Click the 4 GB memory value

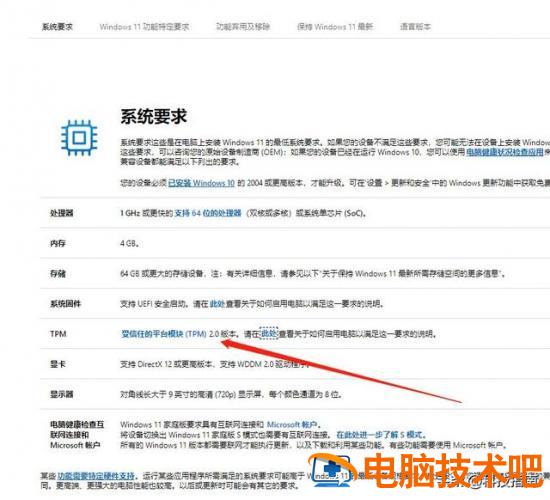pos(129,243)
